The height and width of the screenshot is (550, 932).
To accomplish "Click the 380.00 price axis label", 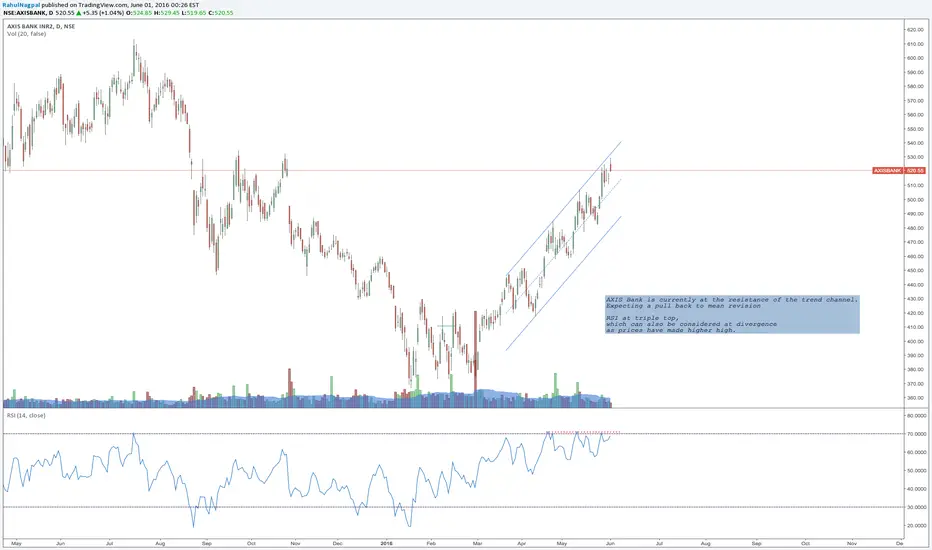I will coord(915,370).
